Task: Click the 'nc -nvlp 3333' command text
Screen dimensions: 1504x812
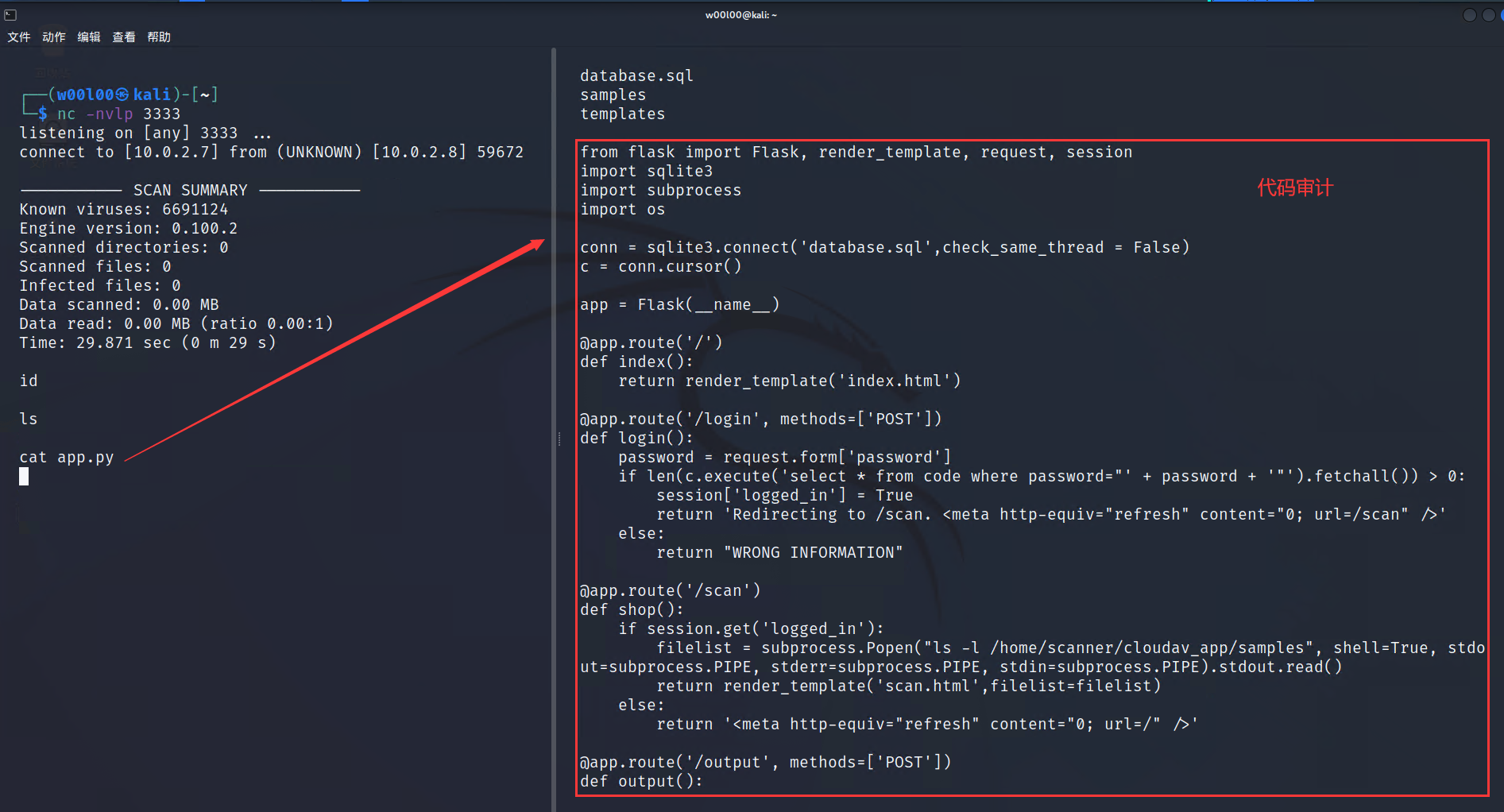Action: point(118,114)
